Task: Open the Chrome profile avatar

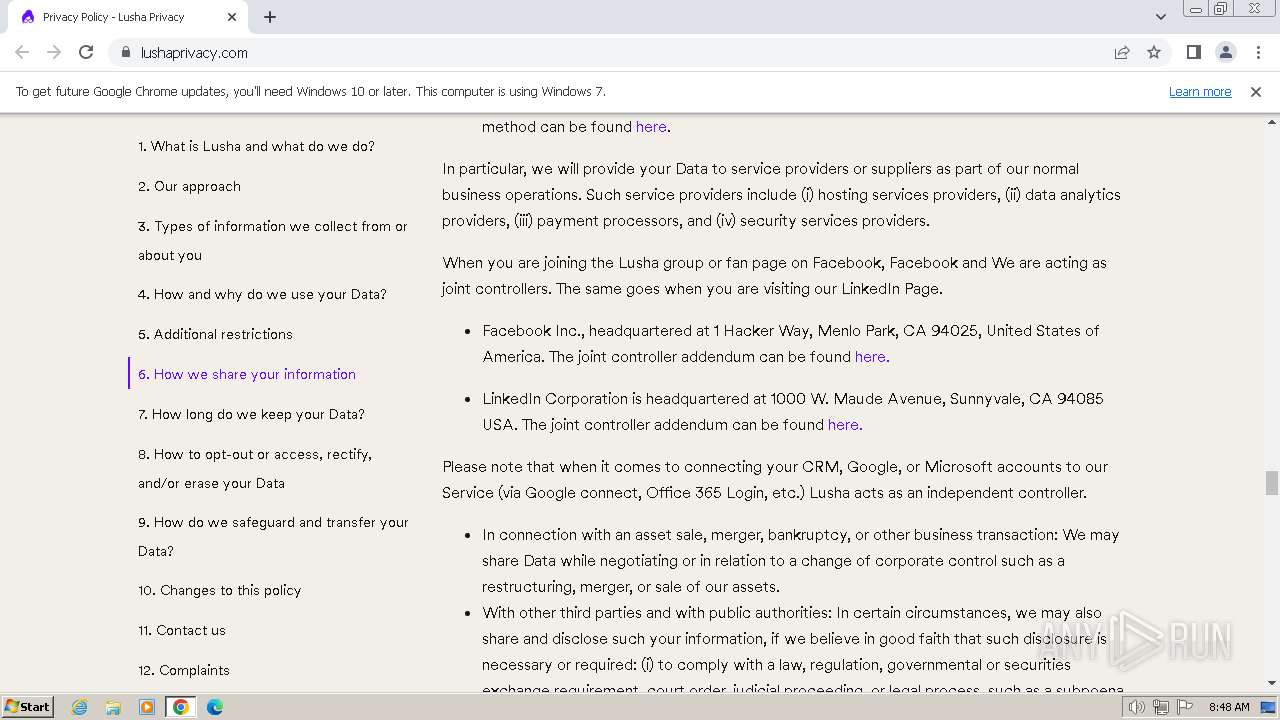Action: click(x=1225, y=52)
